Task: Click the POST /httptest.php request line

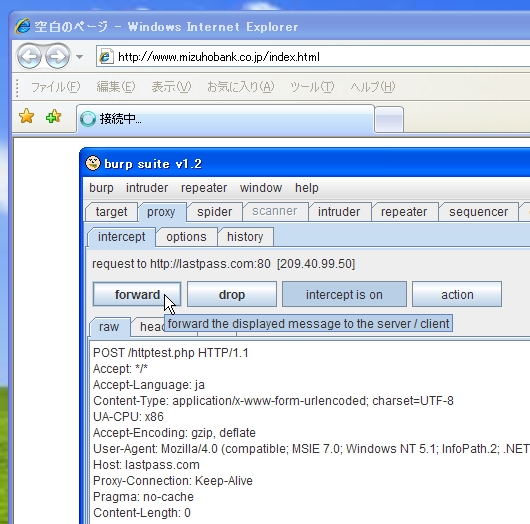Action: (x=171, y=353)
